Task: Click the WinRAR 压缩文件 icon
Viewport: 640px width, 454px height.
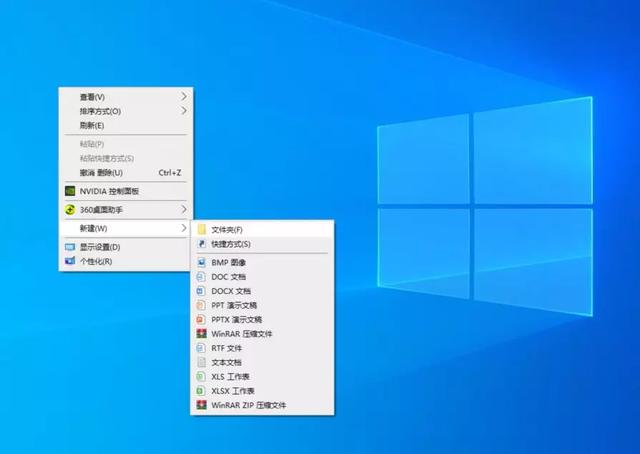Action: tap(201, 334)
